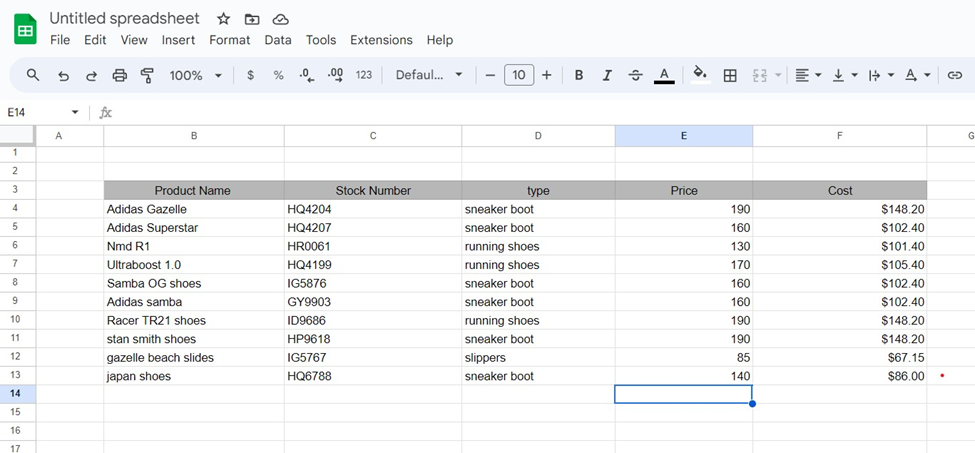Format as currency with the dollar button
This screenshot has height=453, width=975.
click(x=250, y=75)
